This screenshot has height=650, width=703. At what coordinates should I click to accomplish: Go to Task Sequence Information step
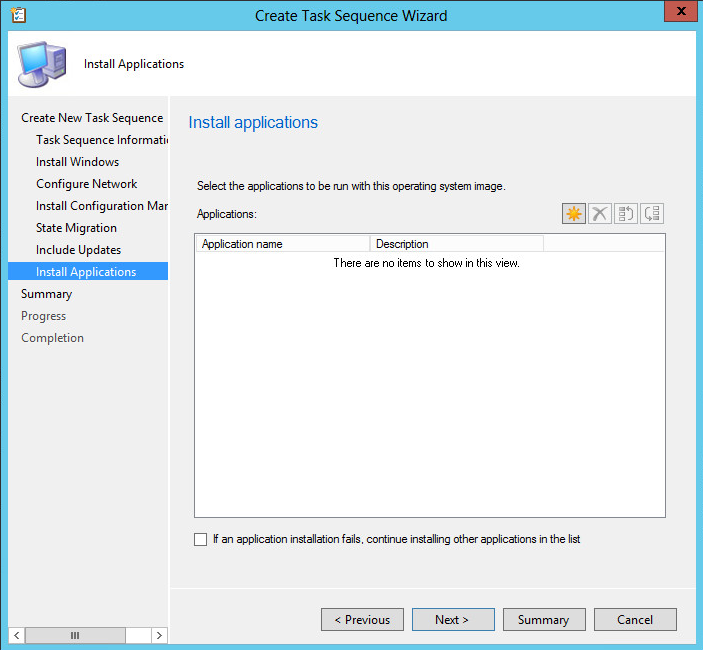click(101, 140)
